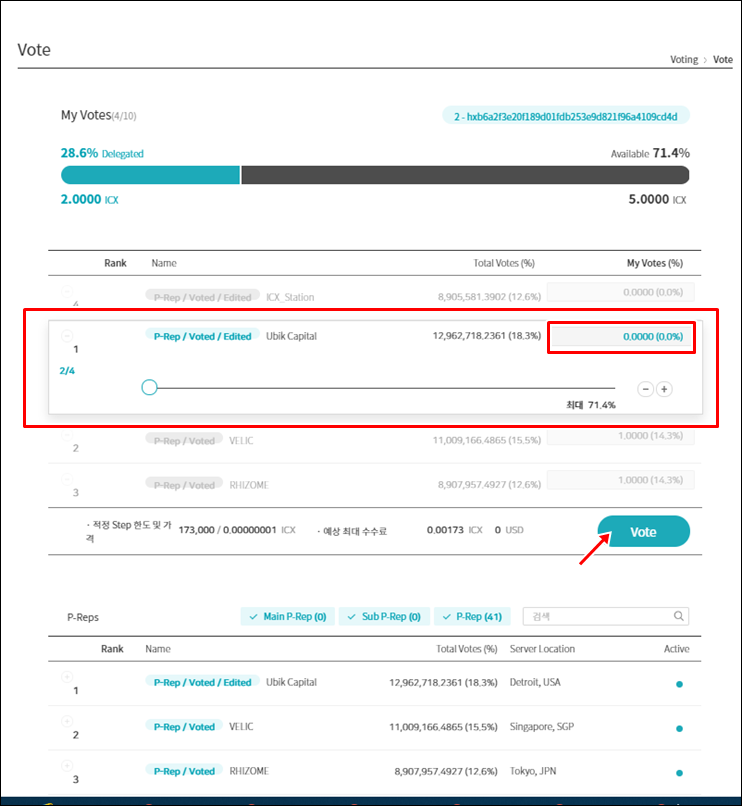Click VELIC in the P-Reps list
Screen dimensions: 742x806
tap(241, 727)
